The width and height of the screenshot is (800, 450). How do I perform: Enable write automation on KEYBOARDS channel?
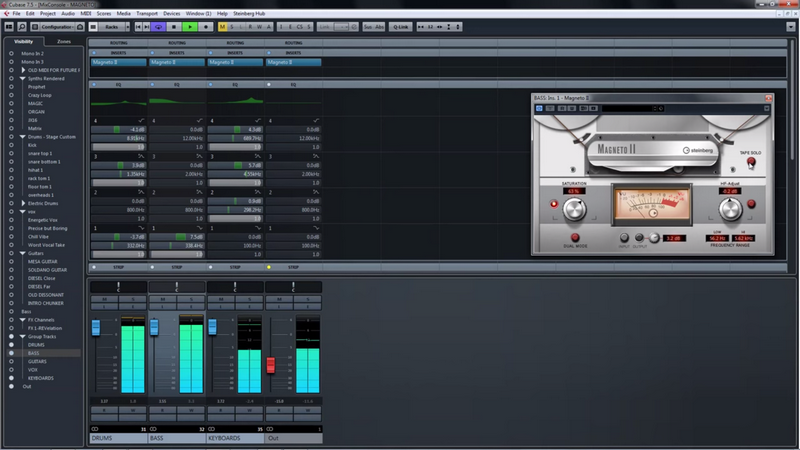point(249,410)
